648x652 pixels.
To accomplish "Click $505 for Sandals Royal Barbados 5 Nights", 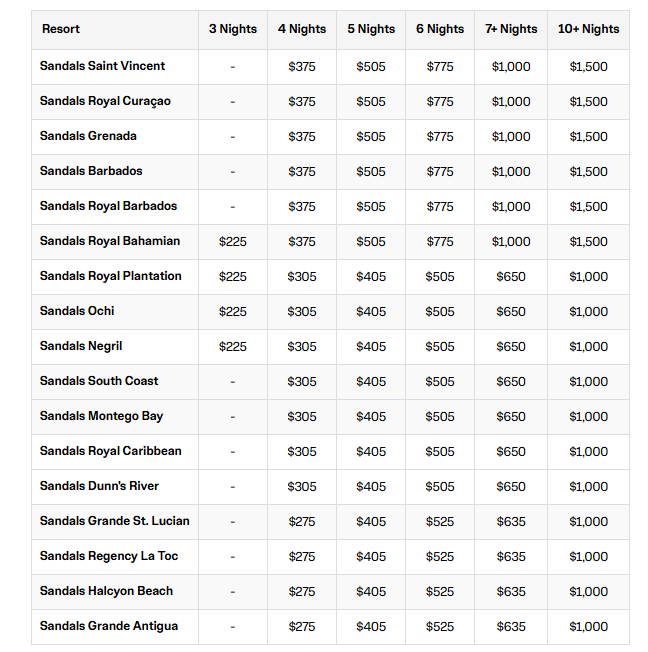I will click(x=371, y=206).
